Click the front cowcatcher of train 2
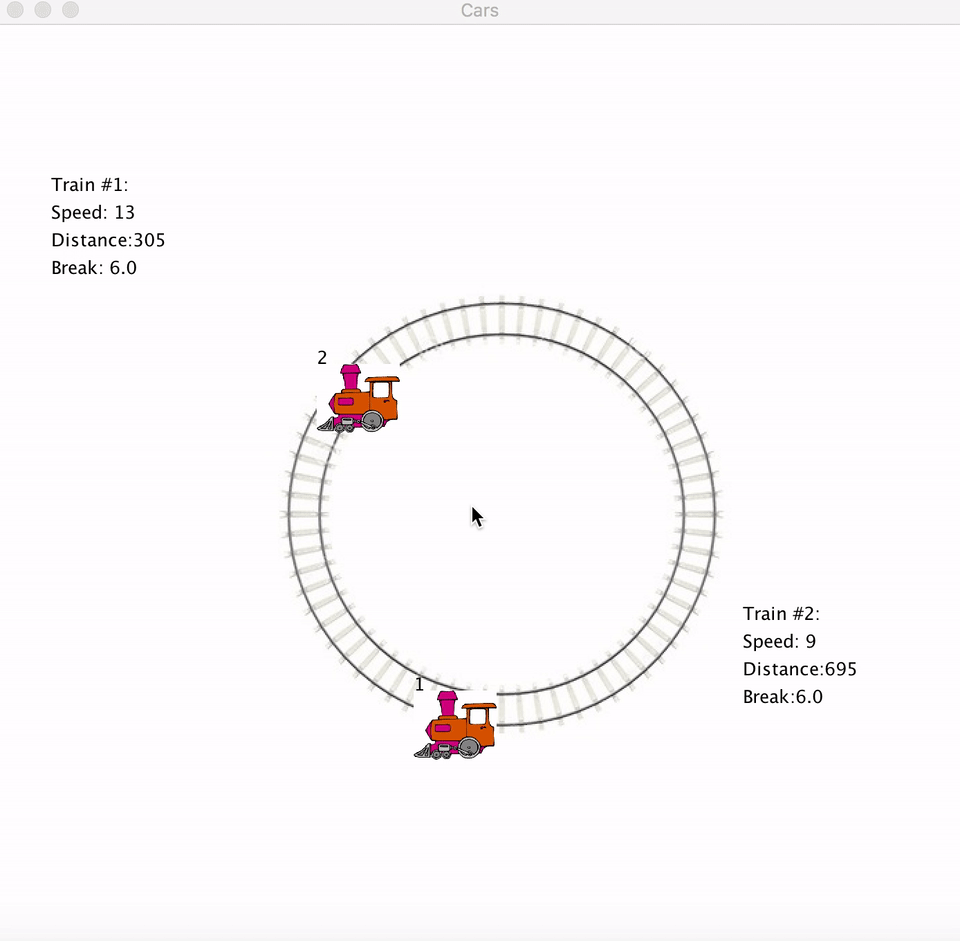Screen dimensions: 960x941 pyautogui.click(x=327, y=425)
